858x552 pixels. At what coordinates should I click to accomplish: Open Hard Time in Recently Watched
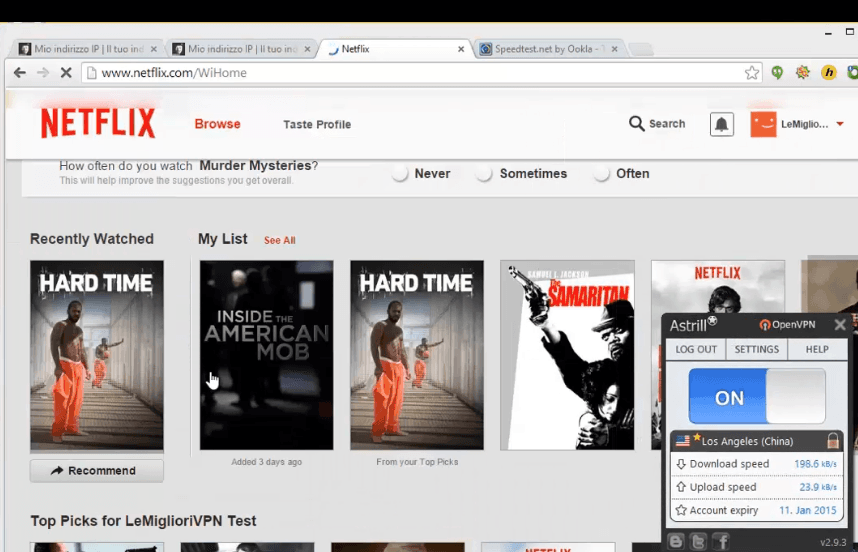pos(97,355)
